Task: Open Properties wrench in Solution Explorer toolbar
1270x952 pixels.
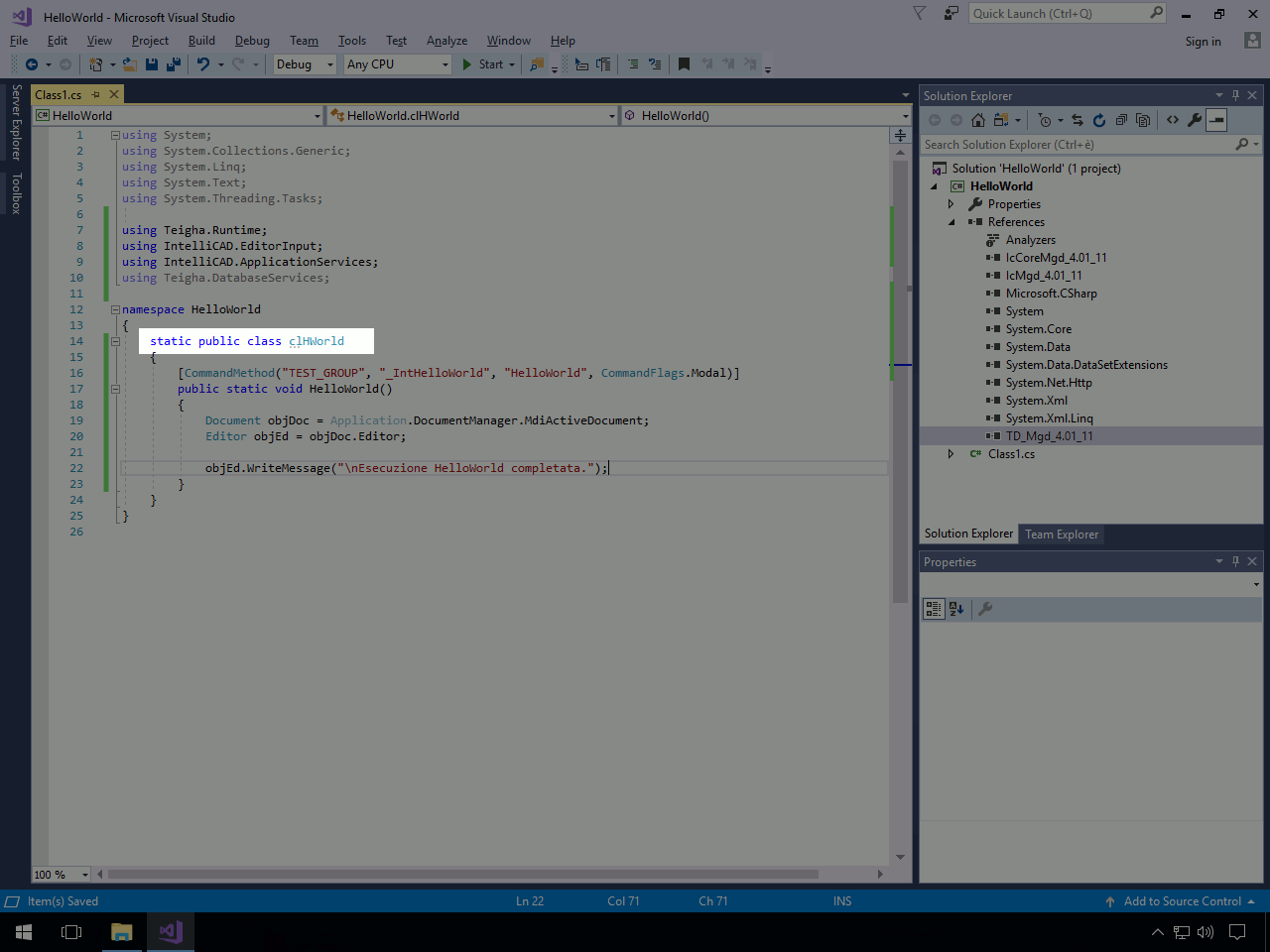Action: coord(1195,120)
